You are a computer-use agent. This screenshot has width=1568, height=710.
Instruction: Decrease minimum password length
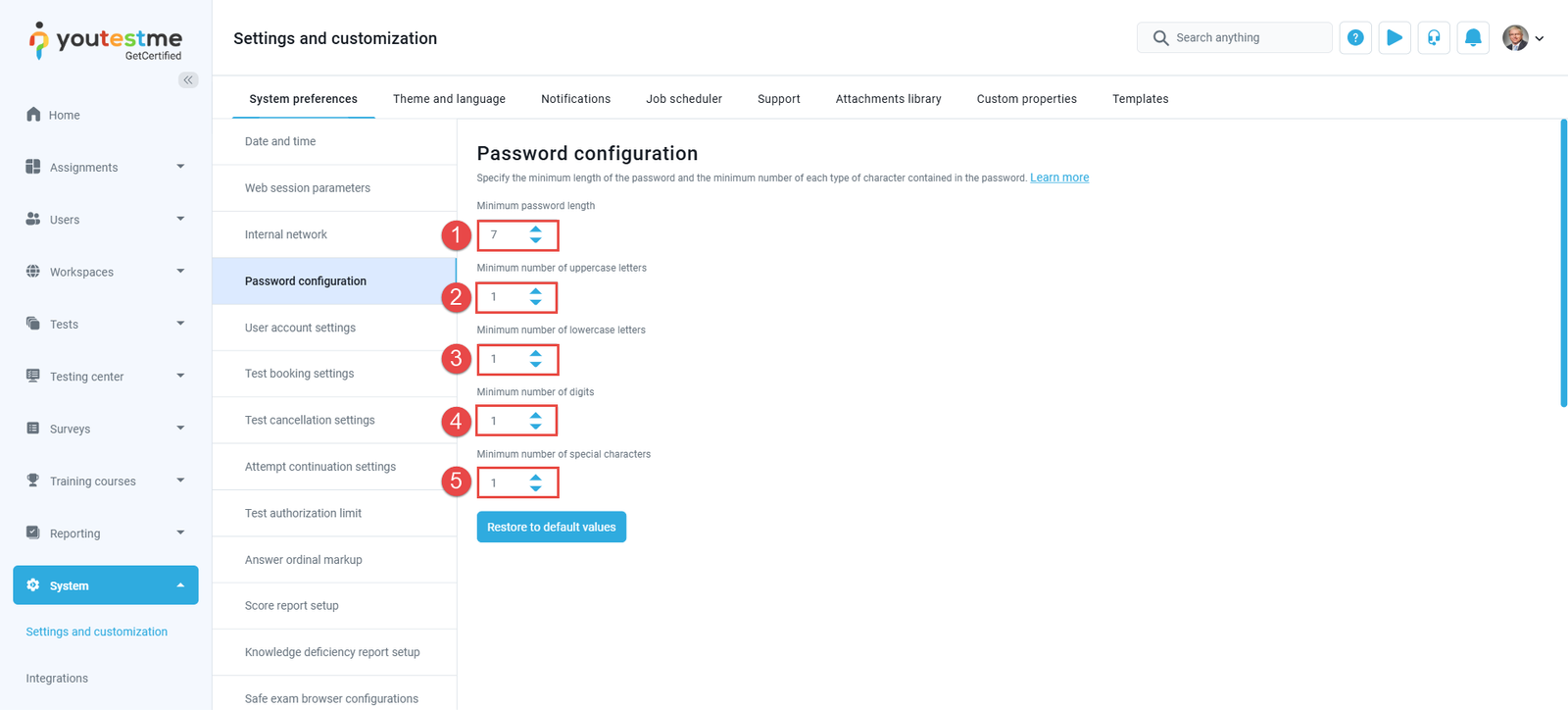click(536, 240)
